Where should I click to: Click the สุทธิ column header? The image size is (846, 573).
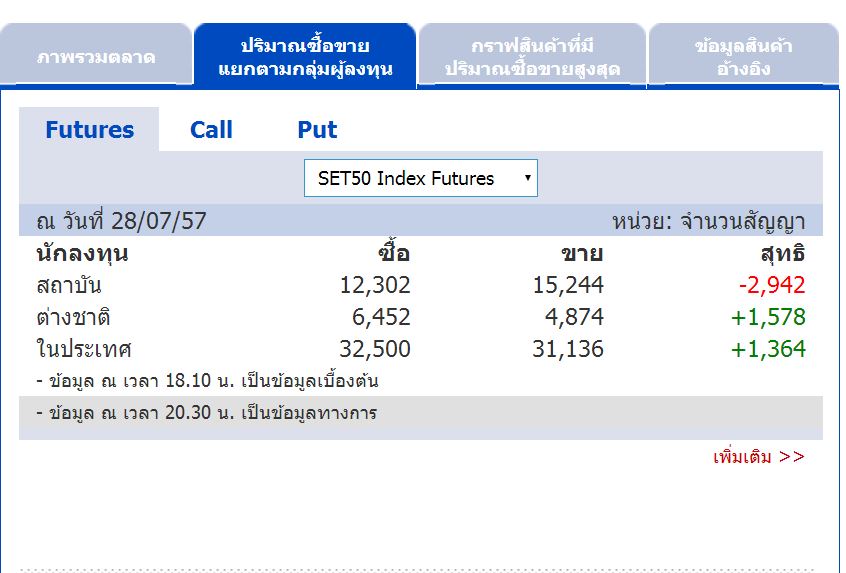(781, 254)
